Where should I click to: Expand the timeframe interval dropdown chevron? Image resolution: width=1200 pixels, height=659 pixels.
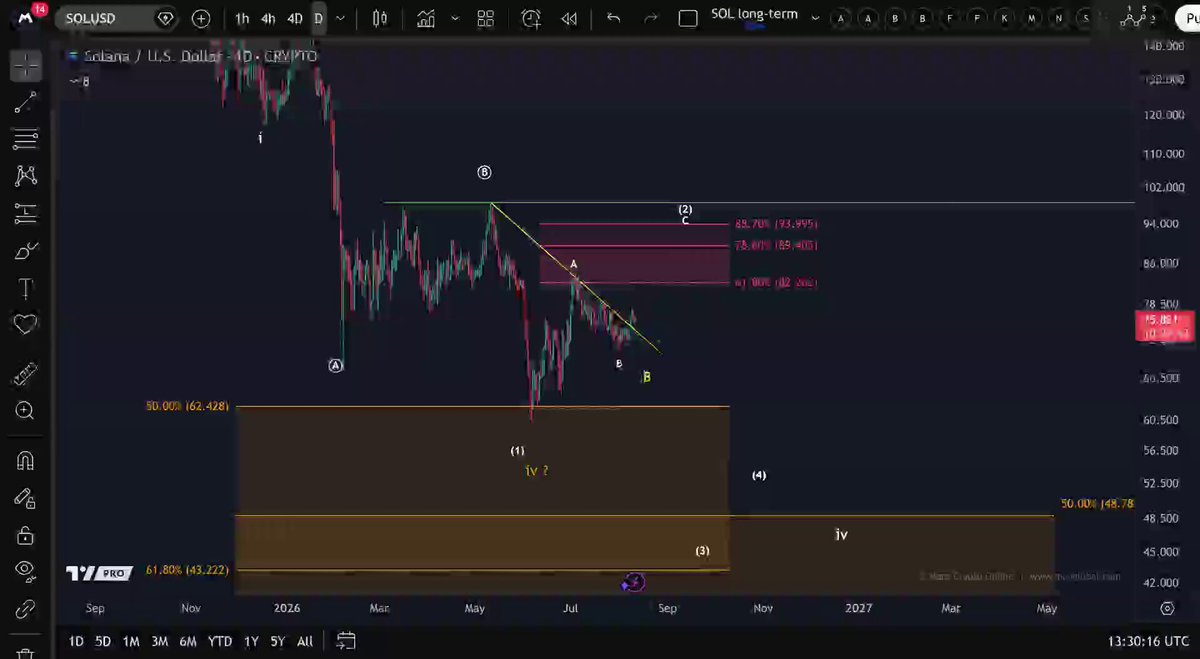[x=341, y=18]
